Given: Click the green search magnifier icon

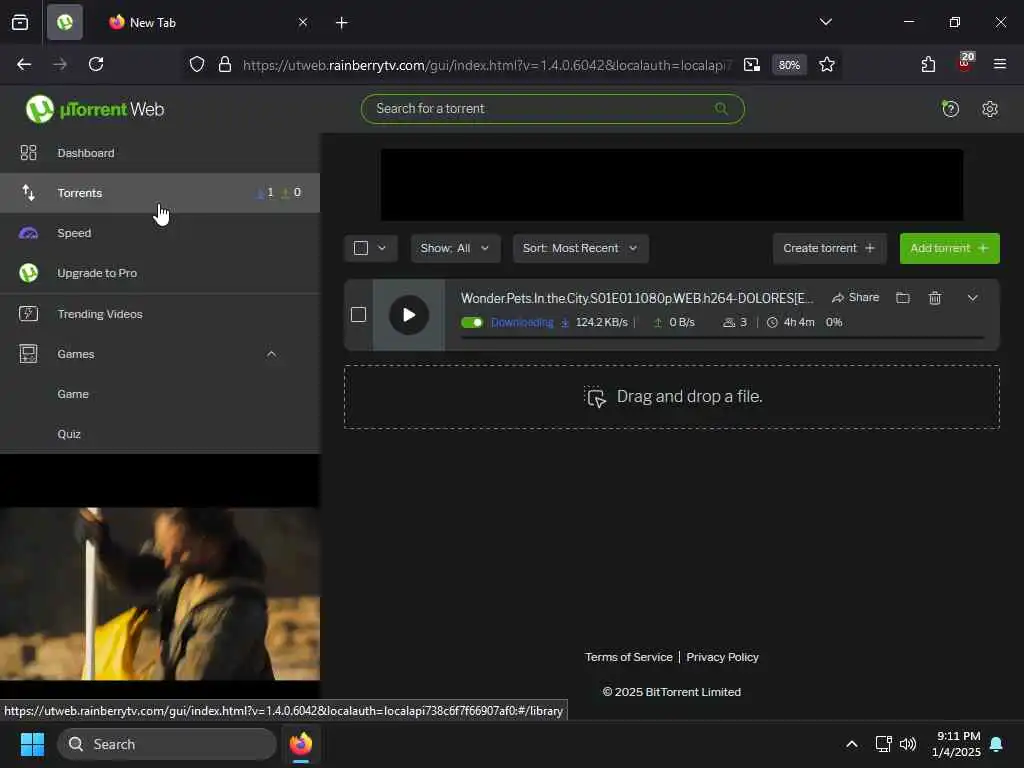Looking at the screenshot, I should 721,108.
